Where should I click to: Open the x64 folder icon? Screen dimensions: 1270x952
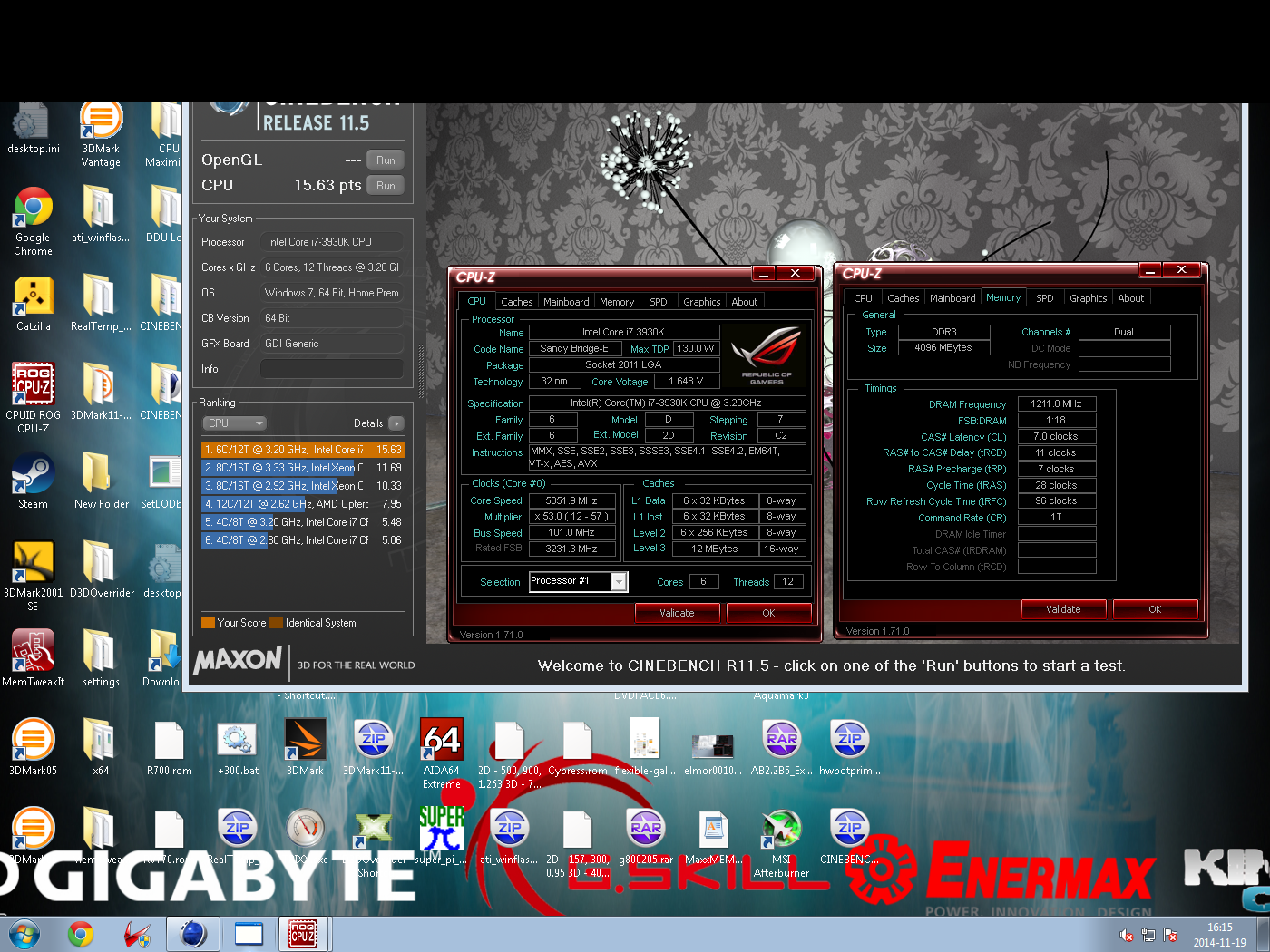coord(101,747)
